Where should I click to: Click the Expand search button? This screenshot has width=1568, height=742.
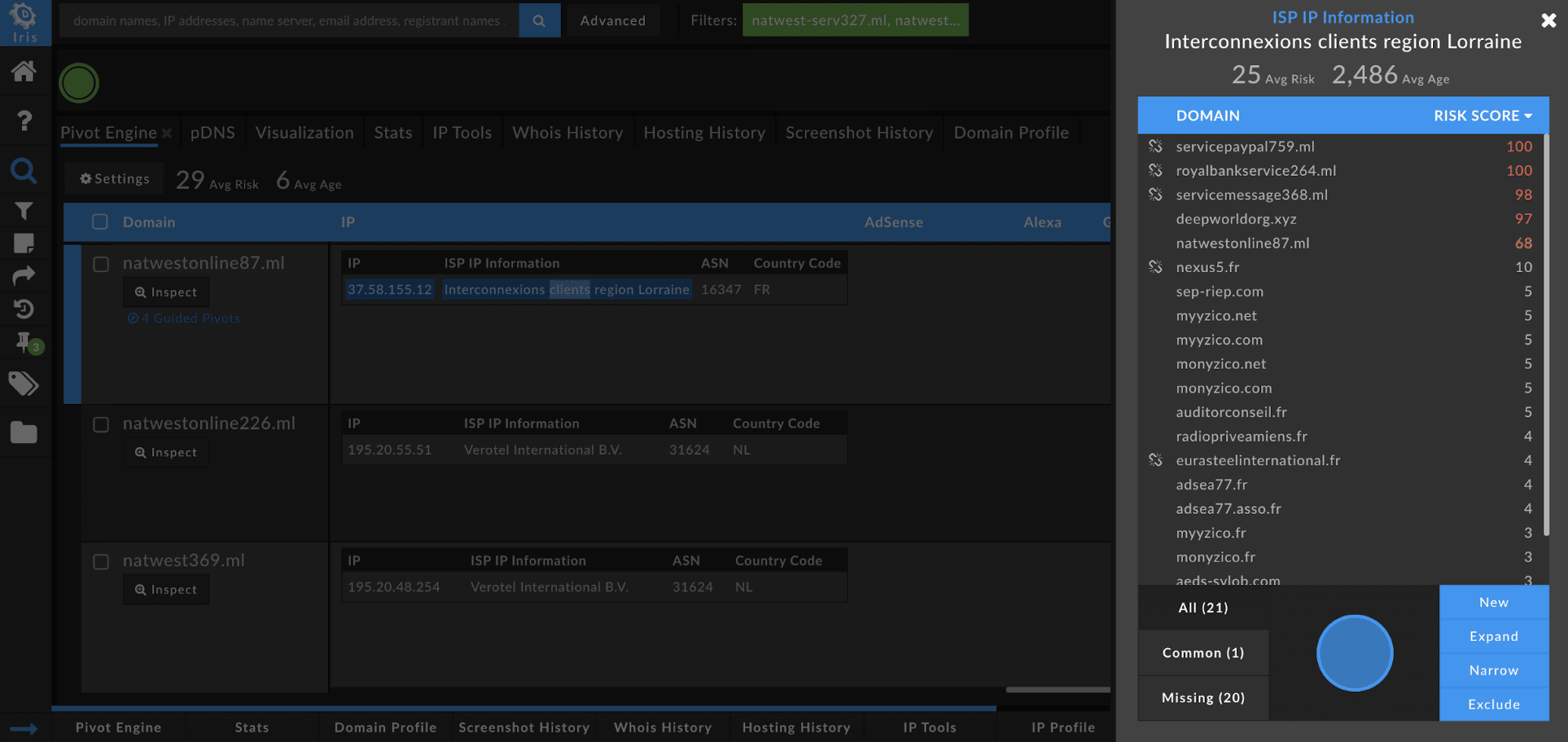1493,636
